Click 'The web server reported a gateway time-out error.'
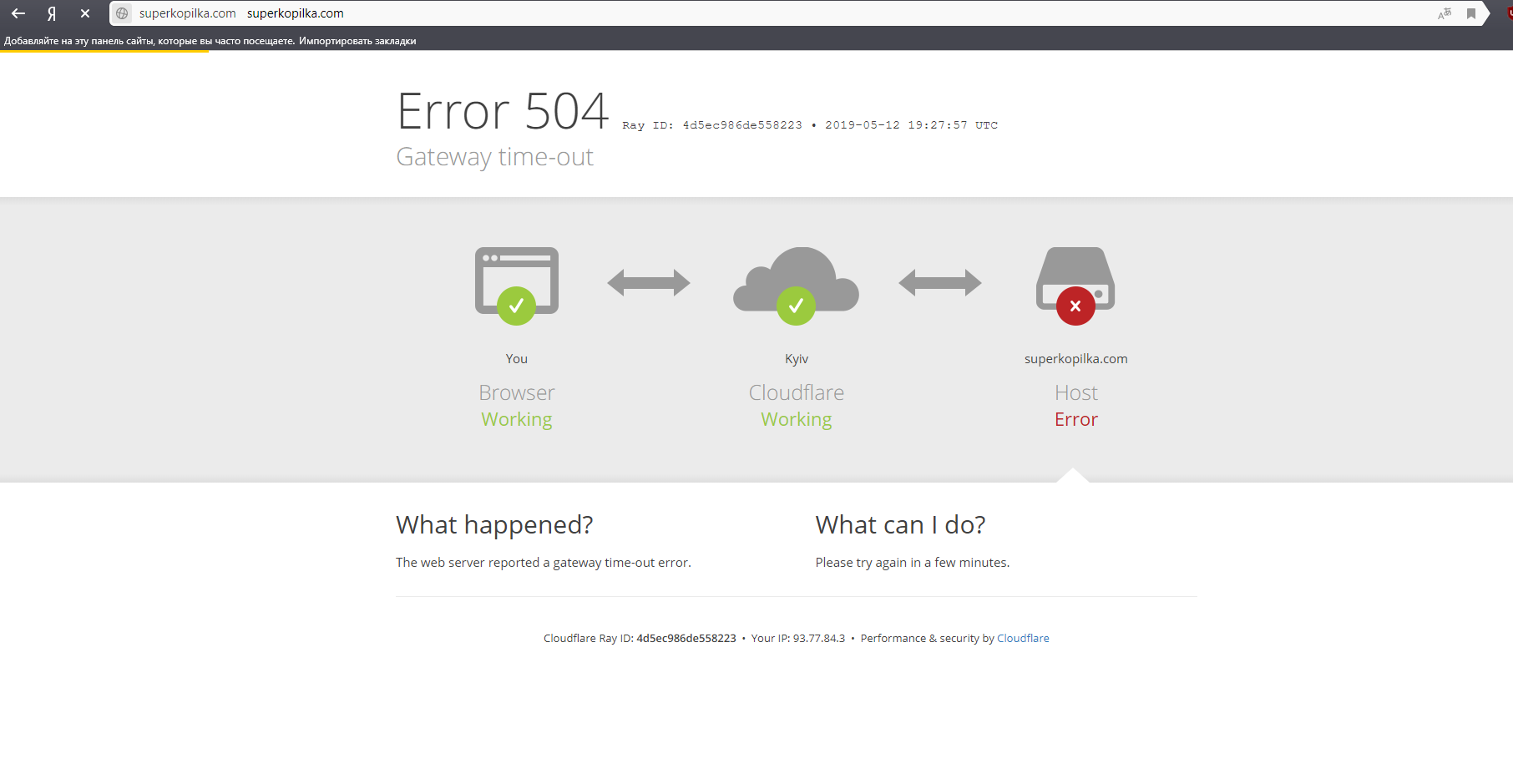The width and height of the screenshot is (1513, 784). [x=544, y=563]
